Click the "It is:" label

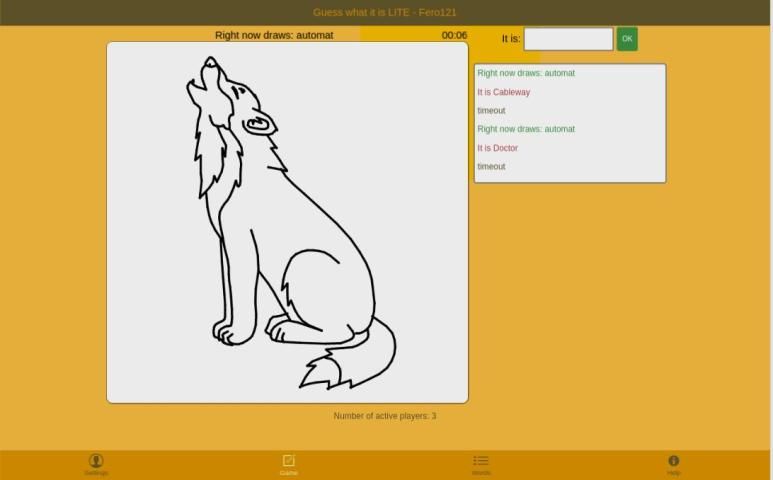(x=511, y=39)
